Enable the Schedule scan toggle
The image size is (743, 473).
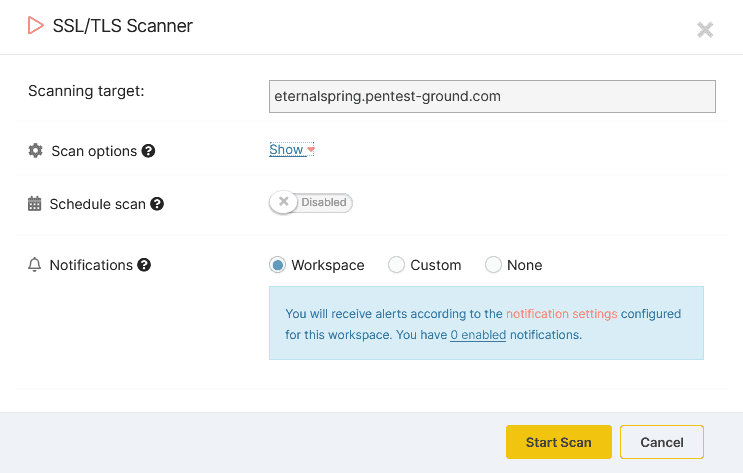pos(310,203)
